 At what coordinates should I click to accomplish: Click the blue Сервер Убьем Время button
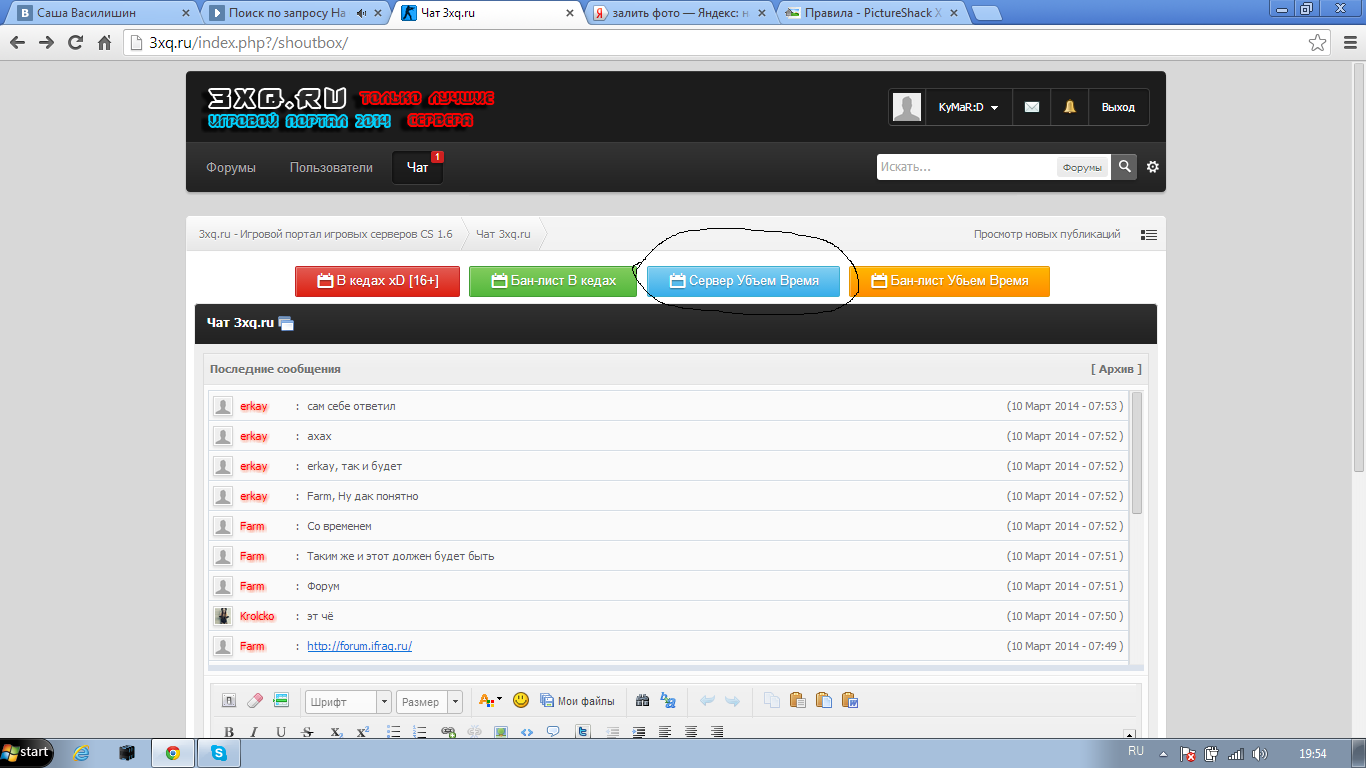(743, 281)
